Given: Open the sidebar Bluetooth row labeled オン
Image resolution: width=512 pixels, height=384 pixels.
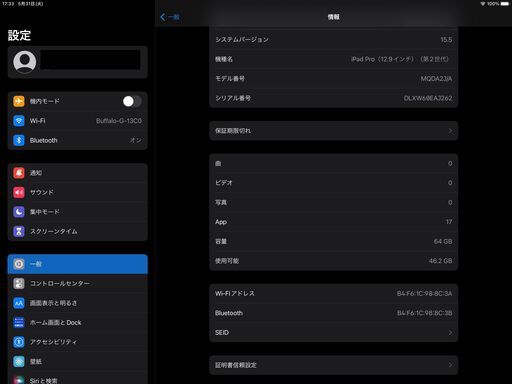Looking at the screenshot, I should (78, 140).
